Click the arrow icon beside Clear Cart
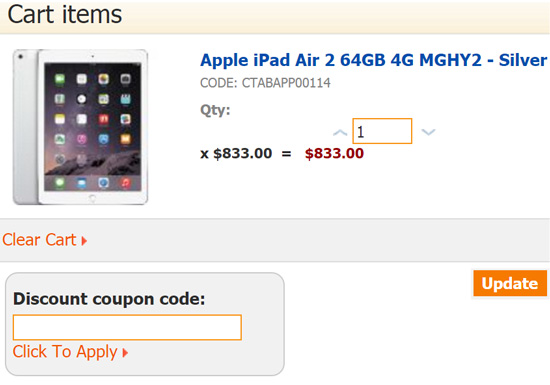 point(84,241)
